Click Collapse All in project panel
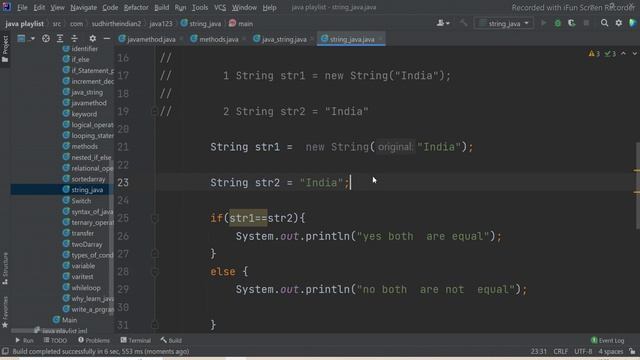The image size is (640, 360). pos(74,38)
